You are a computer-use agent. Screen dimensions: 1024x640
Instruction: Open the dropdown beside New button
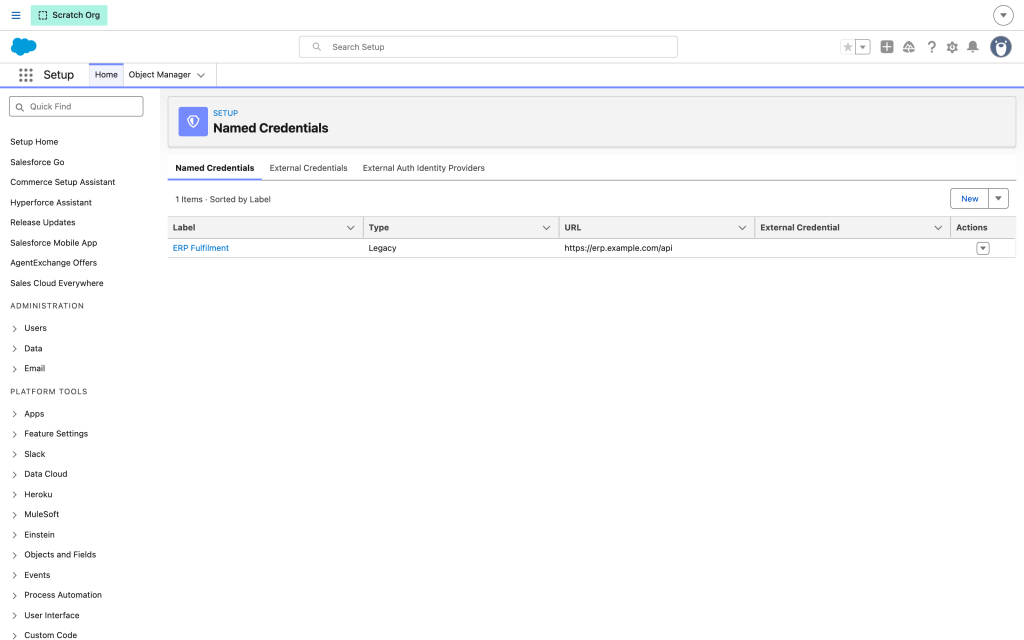(999, 199)
